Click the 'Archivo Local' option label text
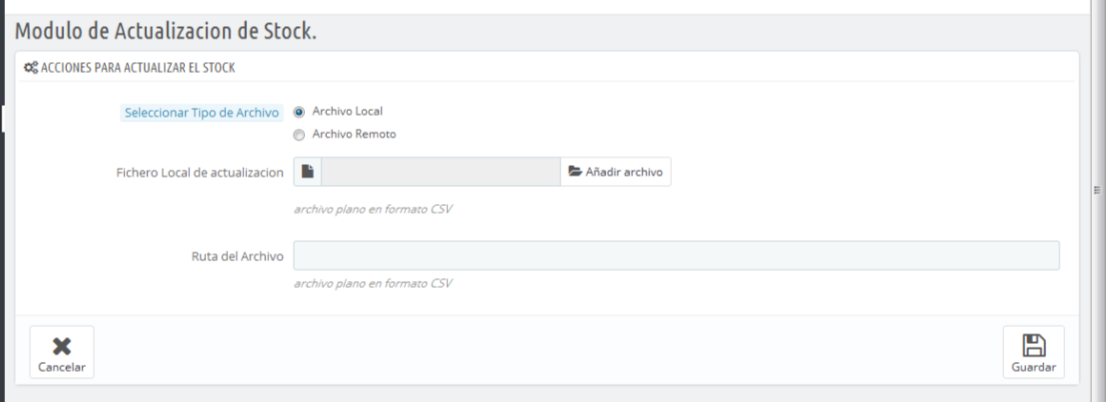 click(348, 111)
